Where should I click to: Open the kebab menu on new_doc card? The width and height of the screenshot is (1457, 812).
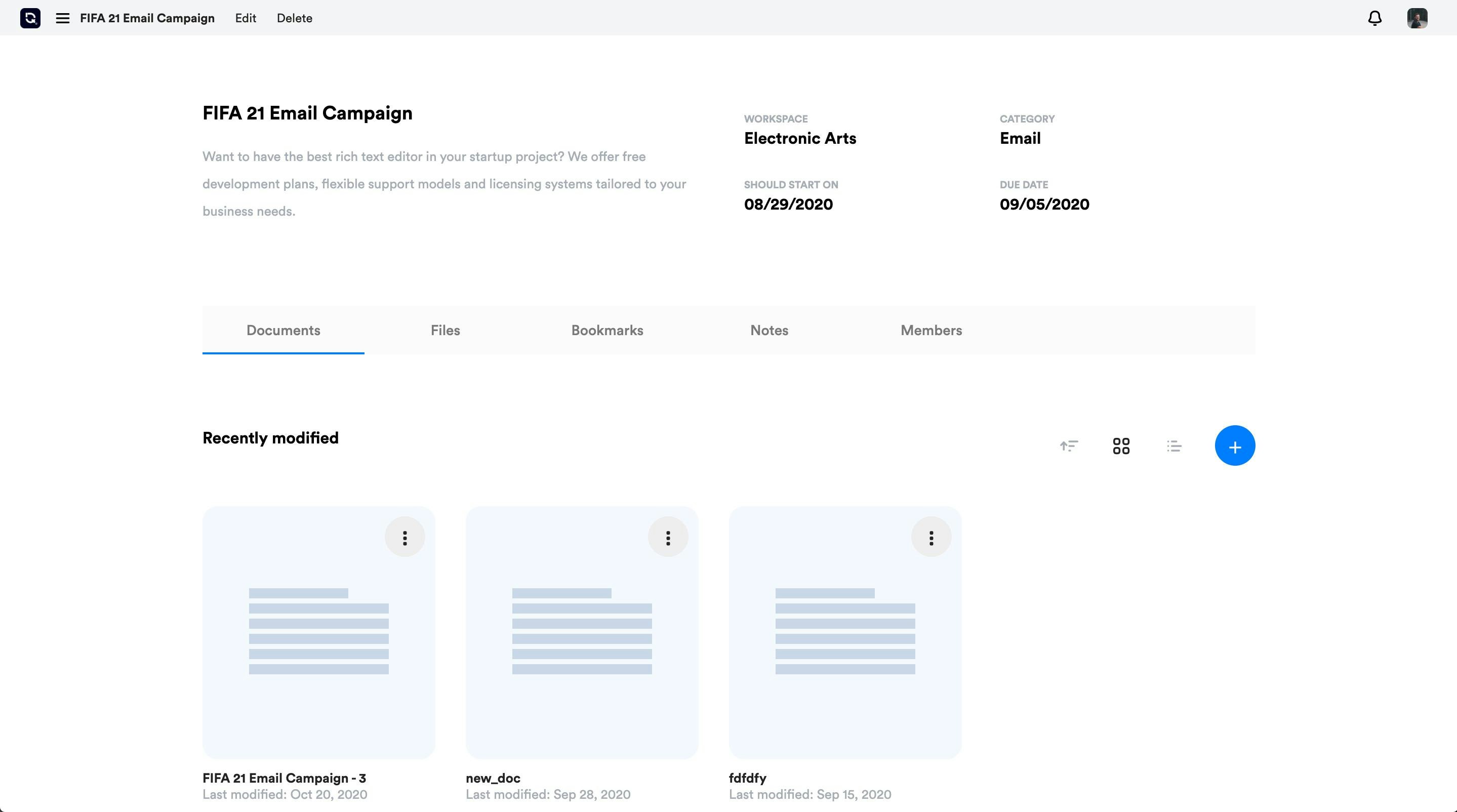668,537
